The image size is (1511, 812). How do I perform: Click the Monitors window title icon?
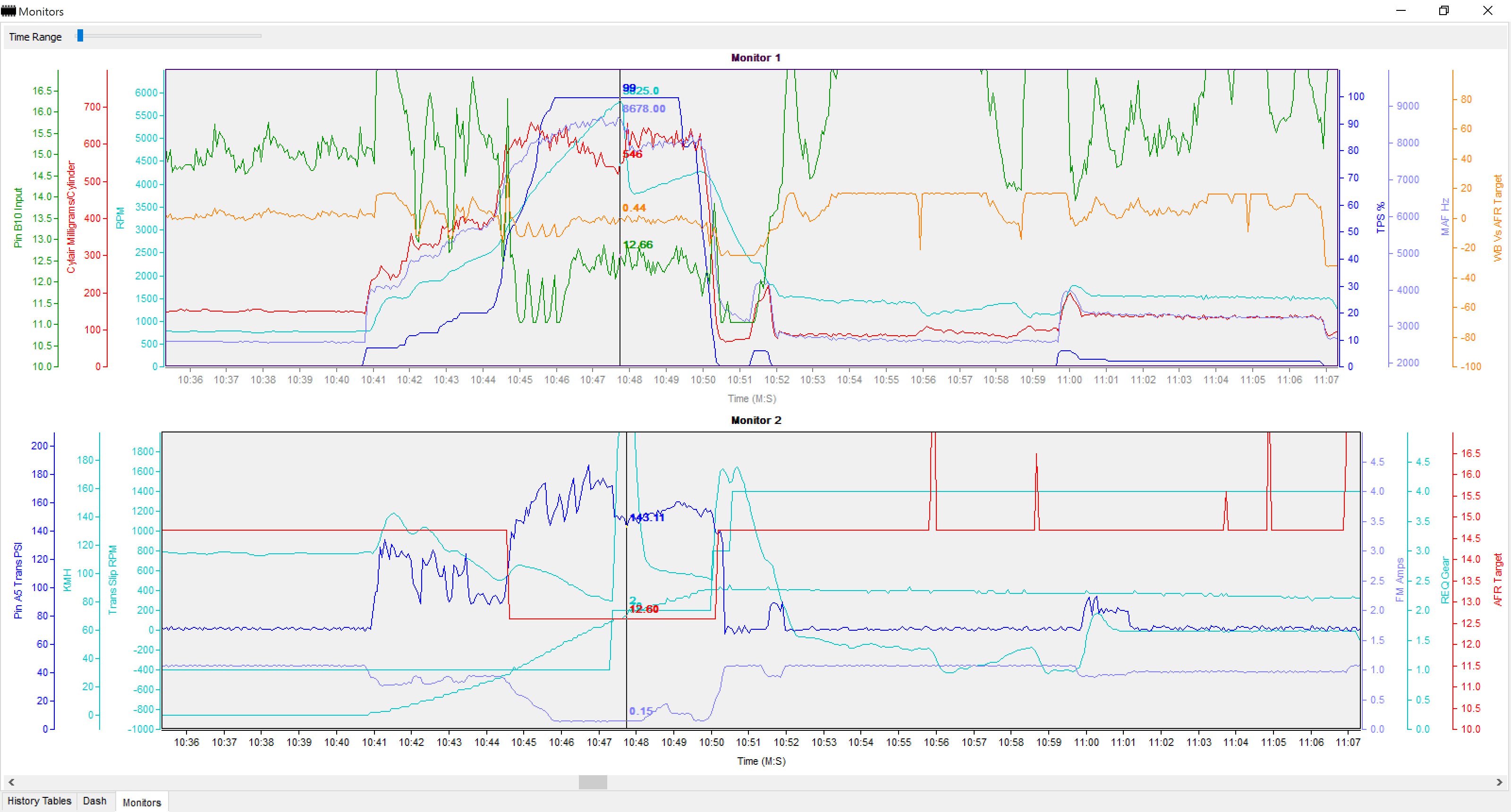click(x=8, y=11)
